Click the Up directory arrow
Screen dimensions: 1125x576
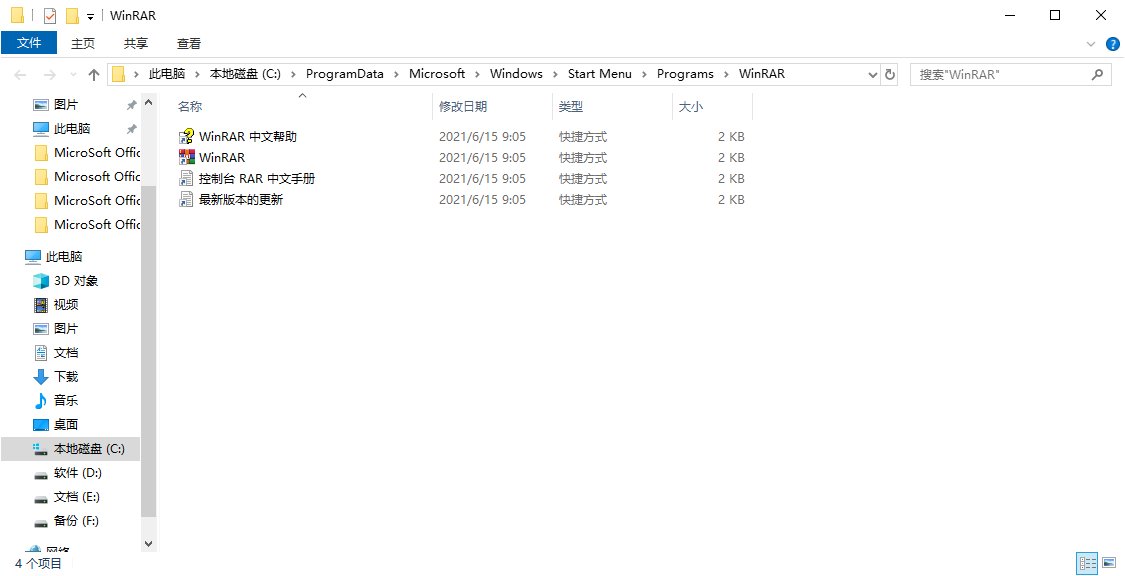tap(94, 74)
